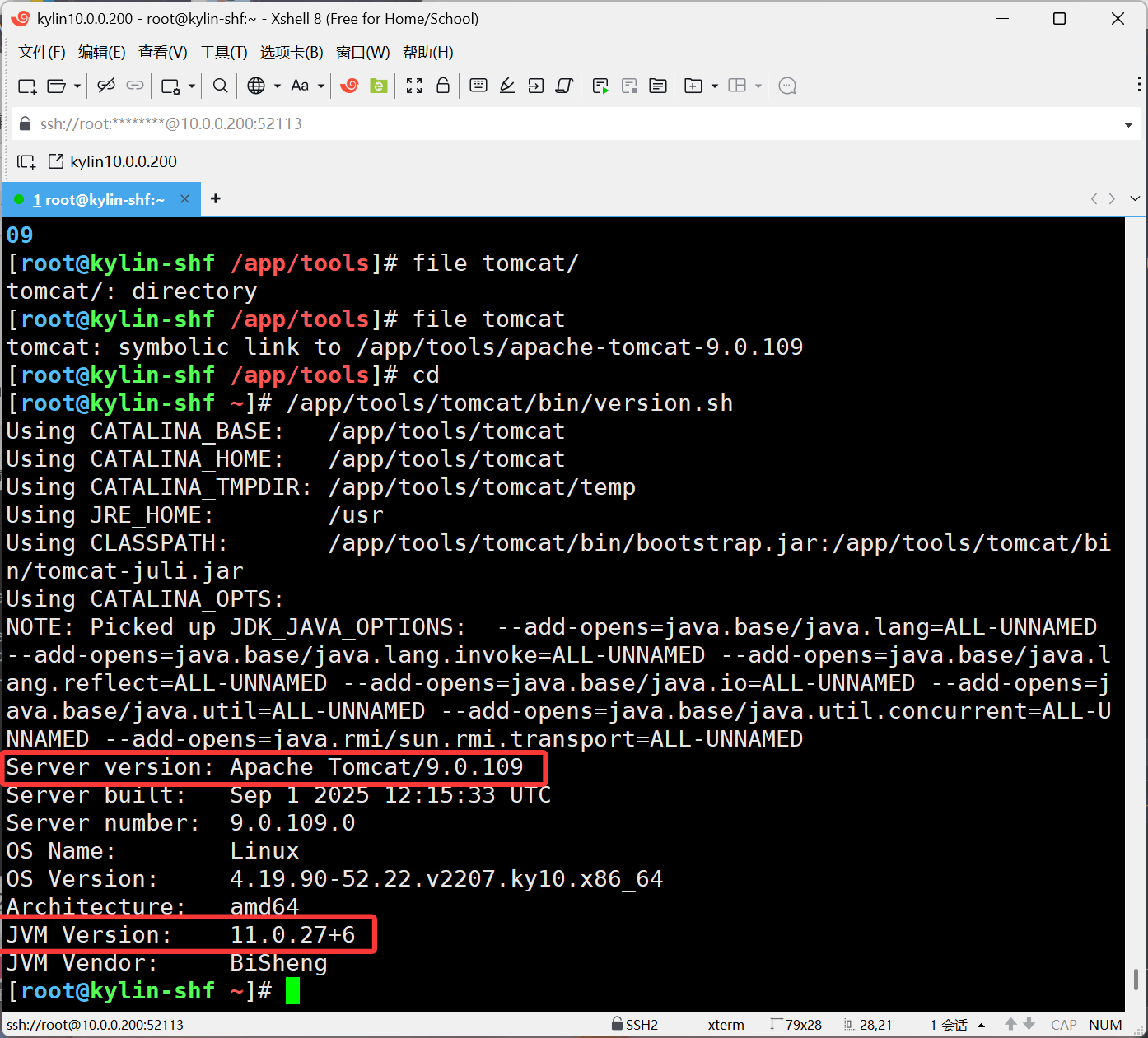Stop logging with stop icon
Image resolution: width=1148 pixels, height=1038 pixels.
(x=630, y=86)
